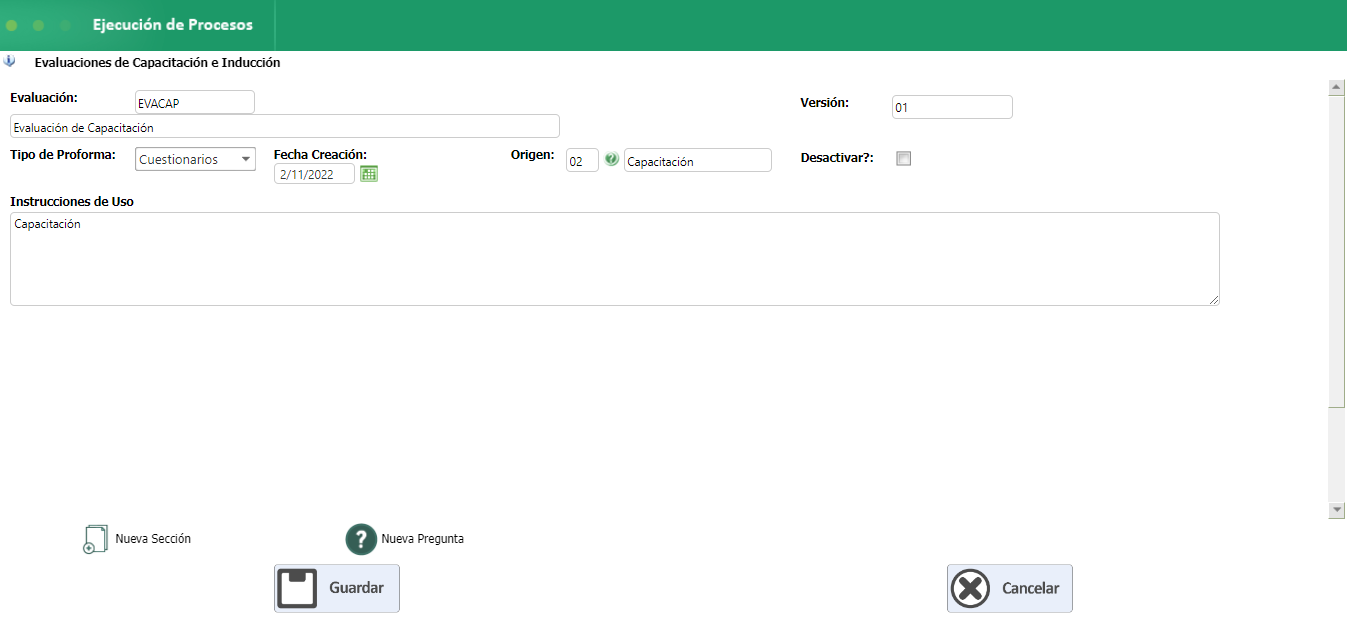This screenshot has width=1347, height=634.
Task: Click the Tipo de Proforma label
Action: [63, 155]
